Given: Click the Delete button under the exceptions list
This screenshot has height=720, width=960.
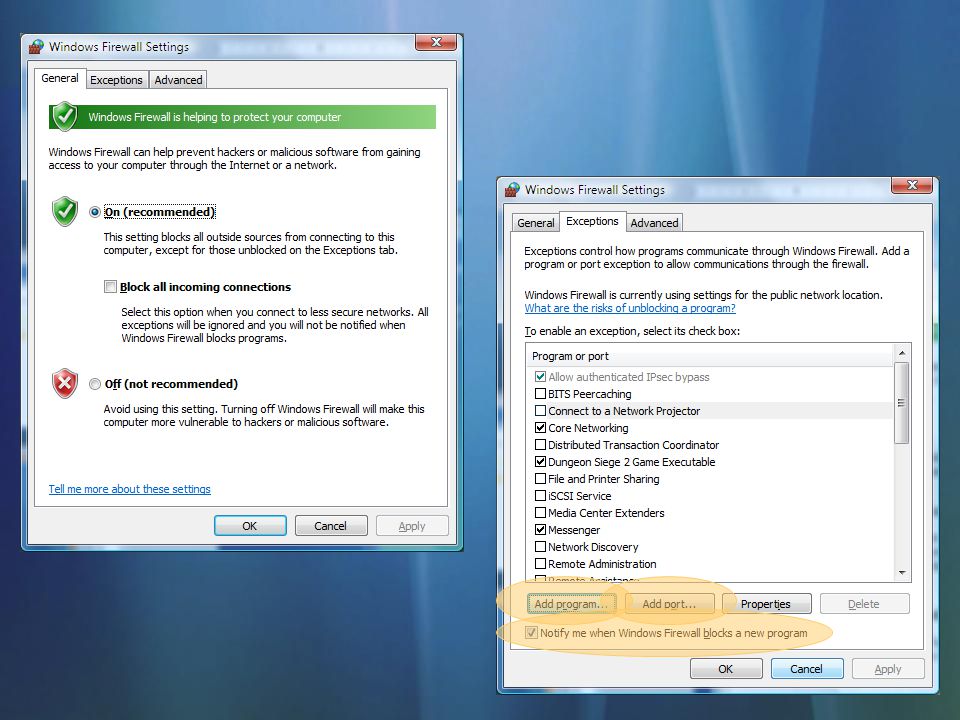Looking at the screenshot, I should click(864, 604).
